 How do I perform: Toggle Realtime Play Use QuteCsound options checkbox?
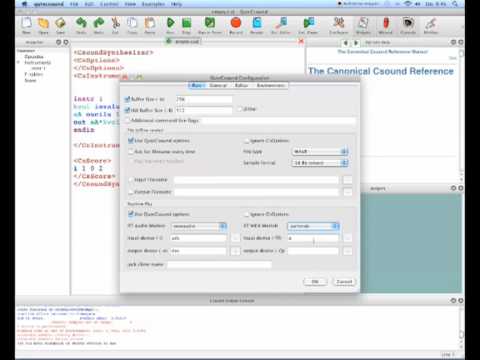(x=131, y=214)
